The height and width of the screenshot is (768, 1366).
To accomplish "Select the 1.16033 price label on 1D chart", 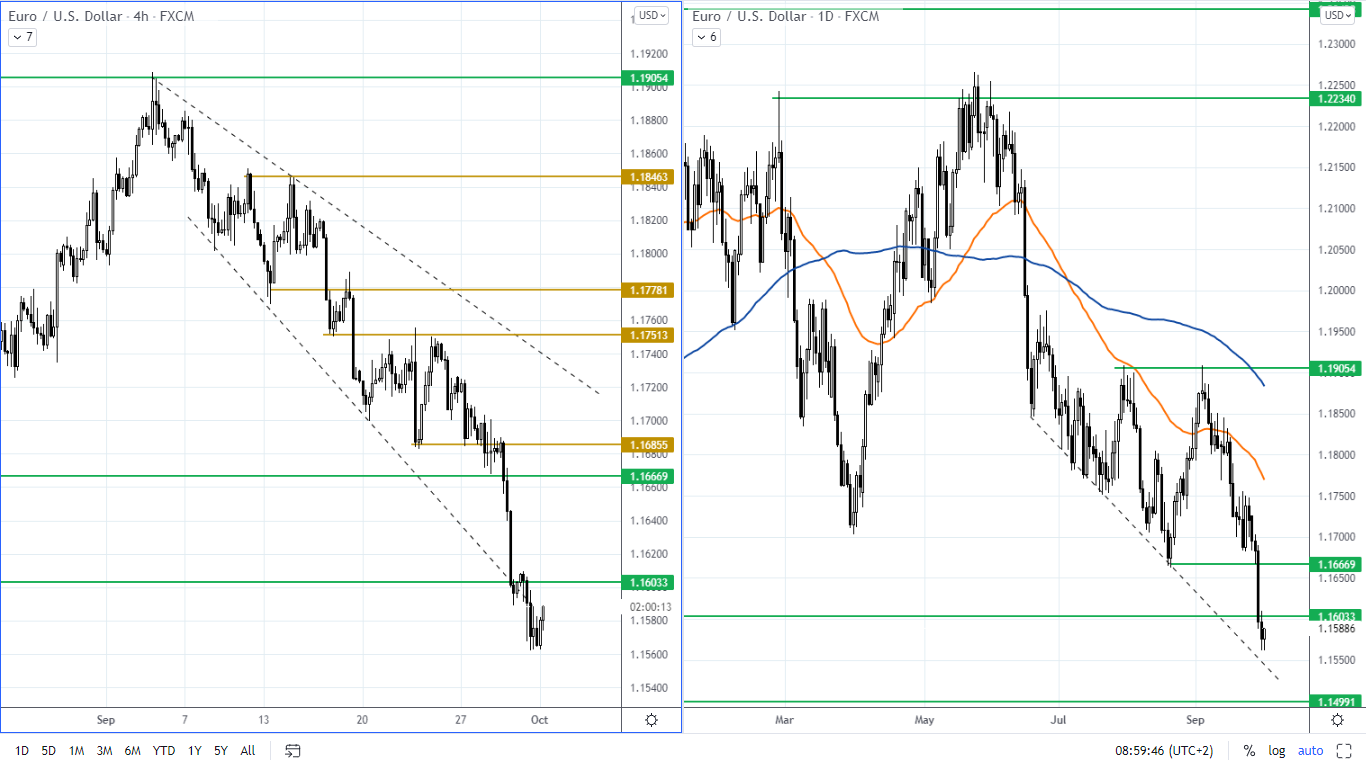I will click(1337, 616).
